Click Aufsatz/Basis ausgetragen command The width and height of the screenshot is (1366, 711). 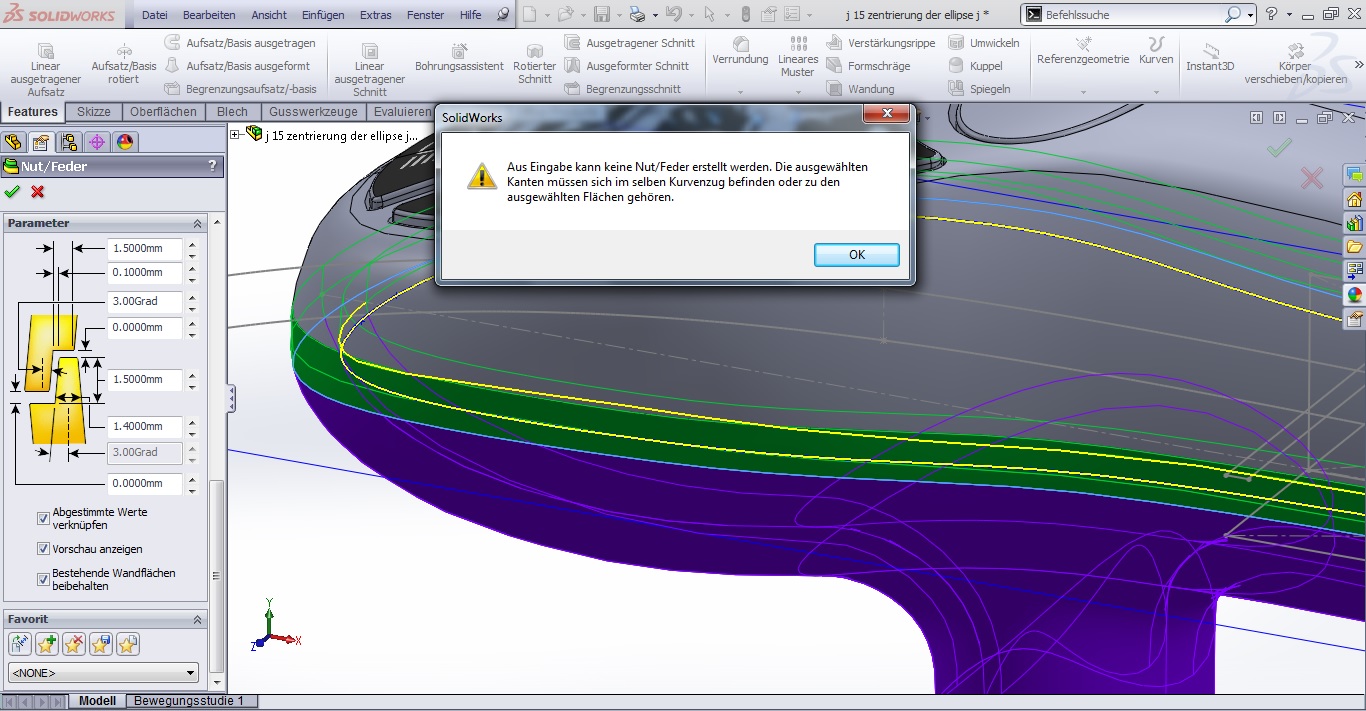coord(240,43)
